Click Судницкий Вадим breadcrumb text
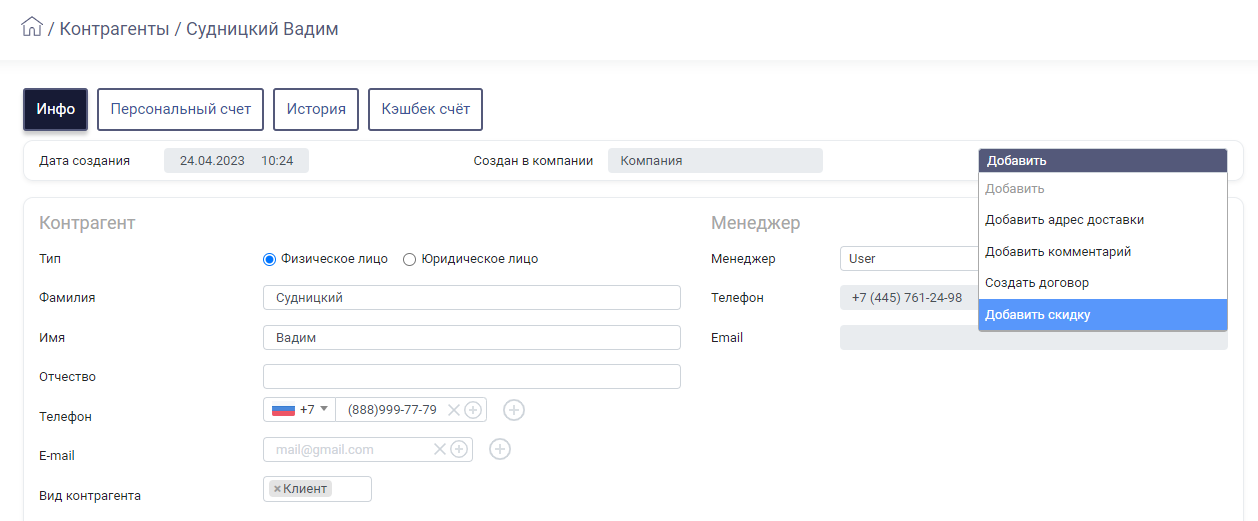This screenshot has width=1258, height=521. 262,29
